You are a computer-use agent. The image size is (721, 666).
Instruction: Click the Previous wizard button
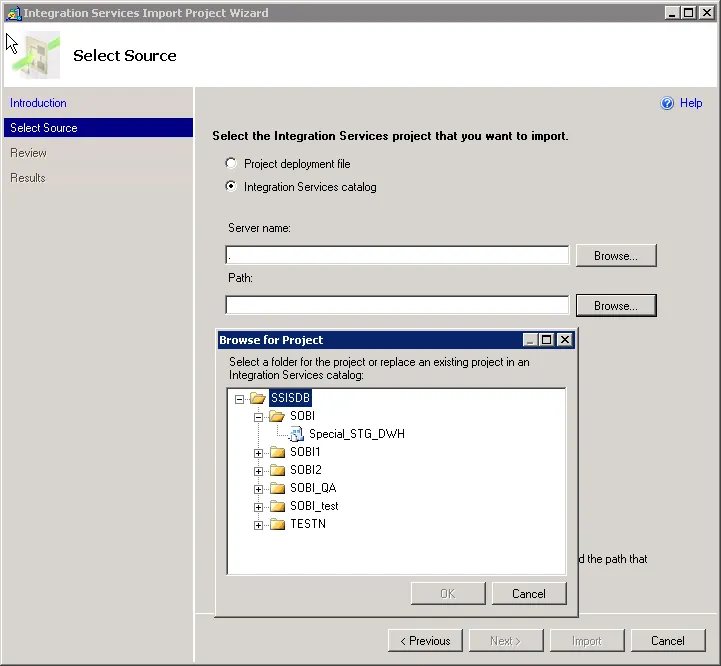tap(425, 641)
